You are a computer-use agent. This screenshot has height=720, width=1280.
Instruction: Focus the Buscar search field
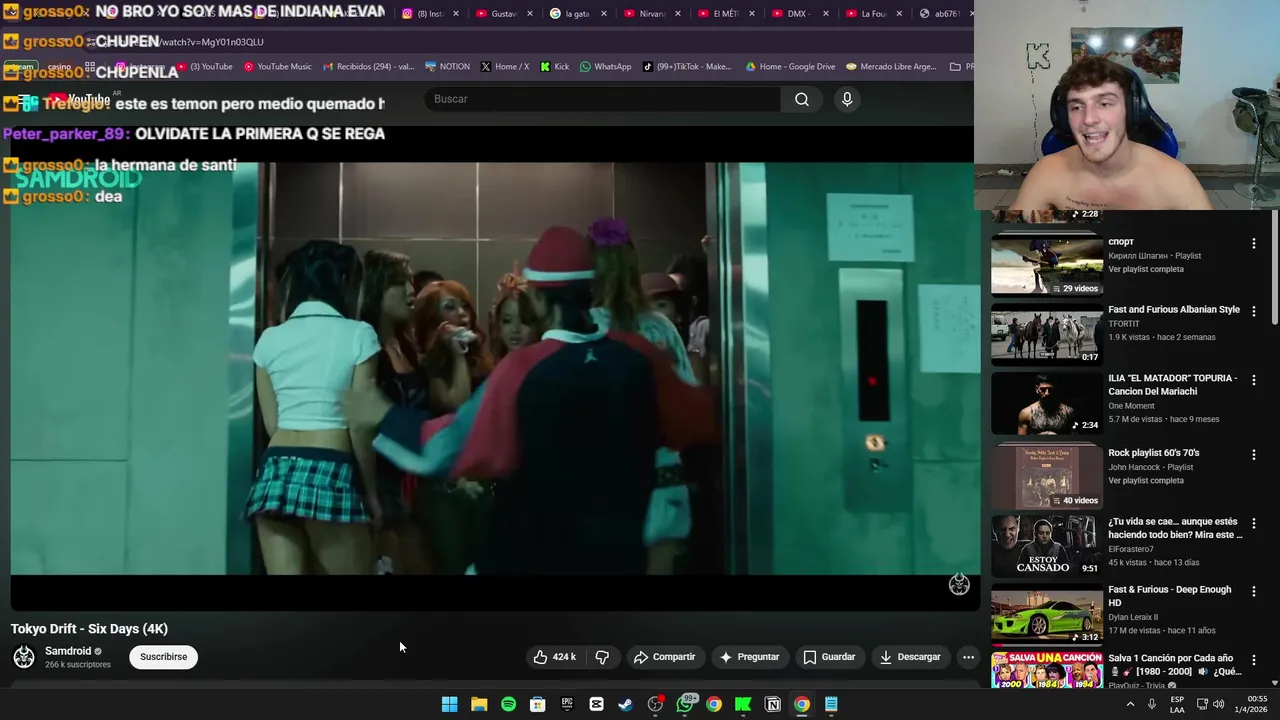(603, 99)
